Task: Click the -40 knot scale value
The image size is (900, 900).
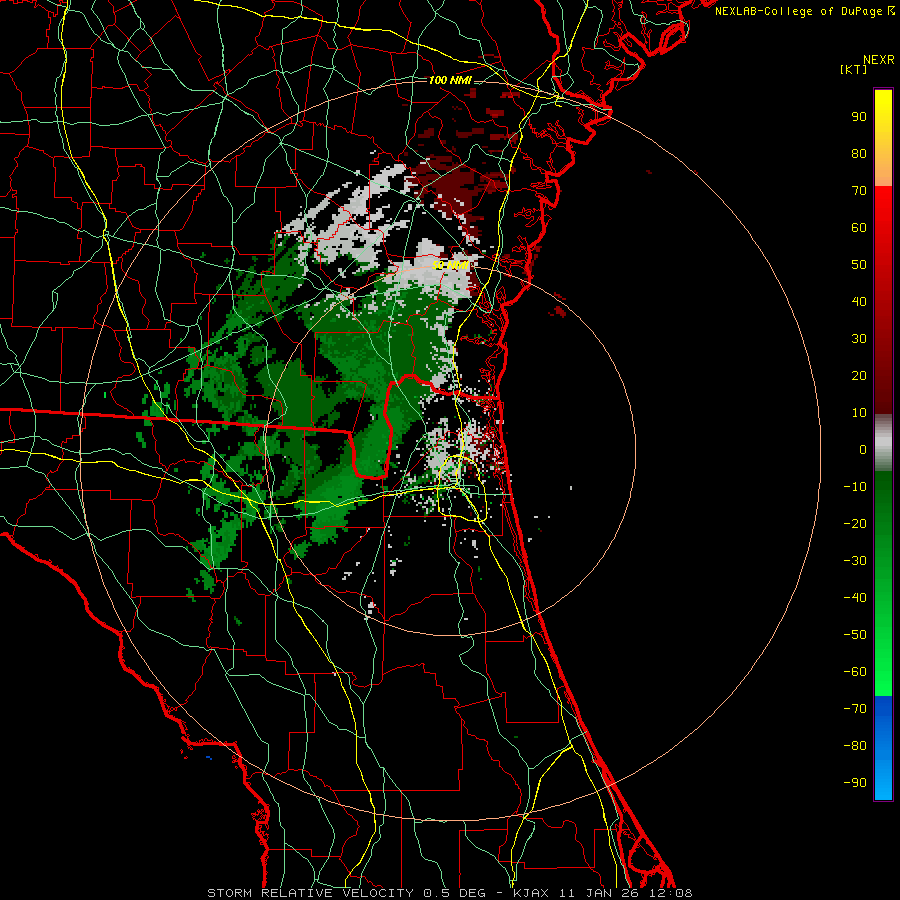Action: coord(855,598)
